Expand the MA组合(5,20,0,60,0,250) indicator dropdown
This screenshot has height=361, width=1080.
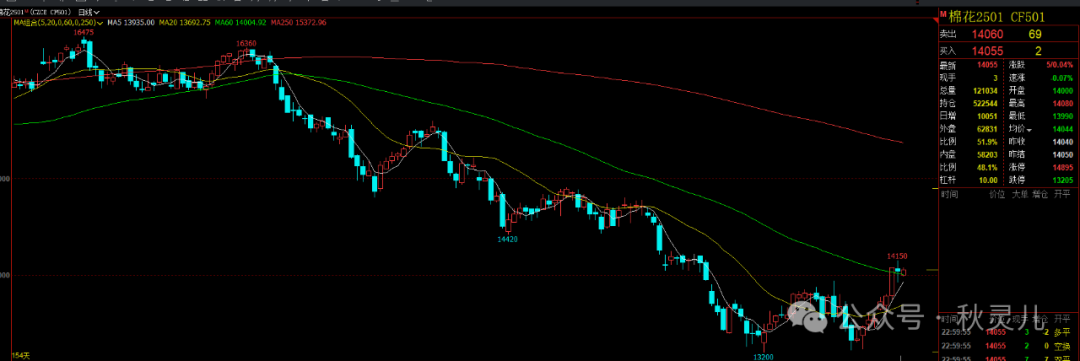click(x=59, y=23)
